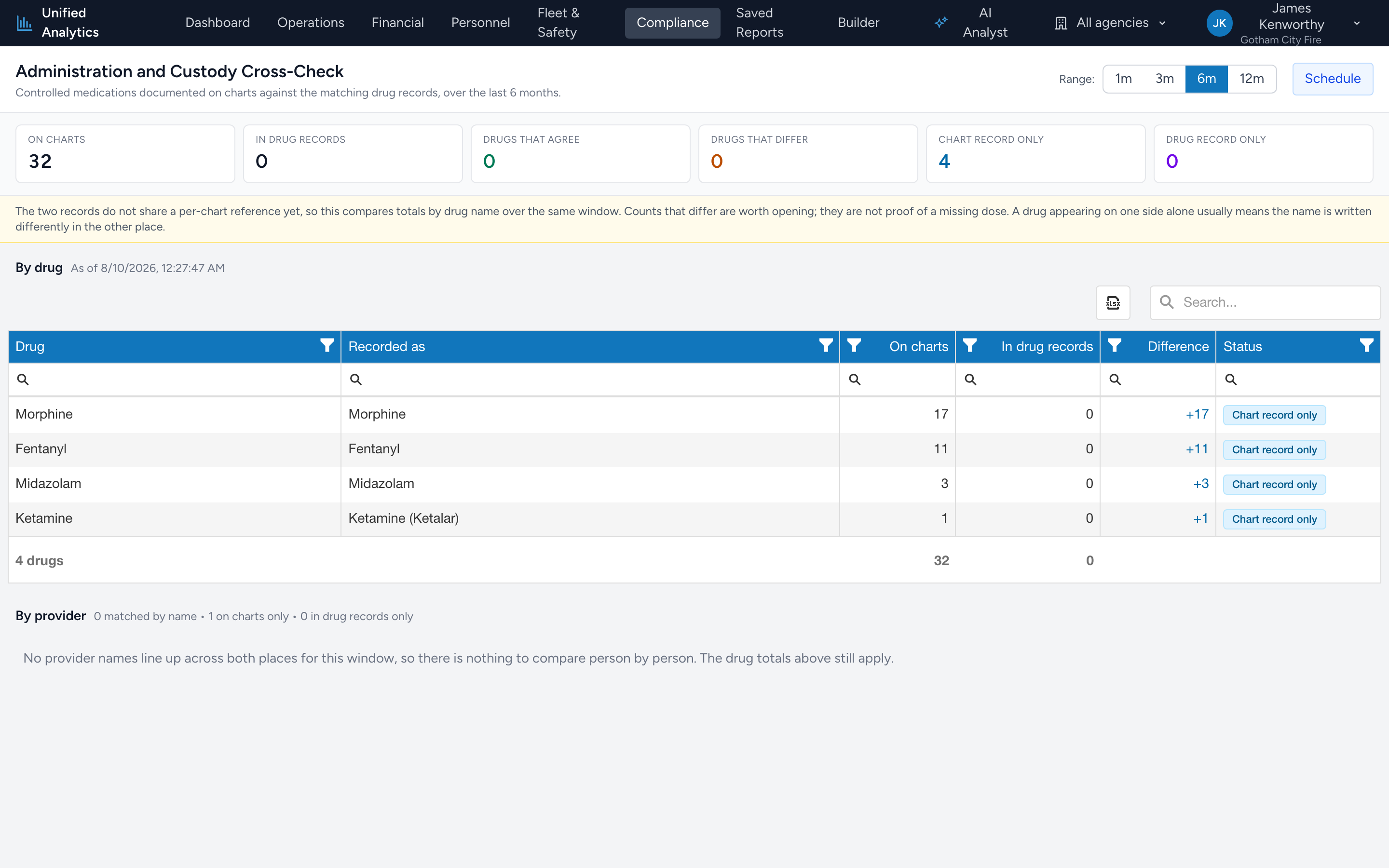
Task: Click the Unified Analytics logo icon
Action: point(24,23)
